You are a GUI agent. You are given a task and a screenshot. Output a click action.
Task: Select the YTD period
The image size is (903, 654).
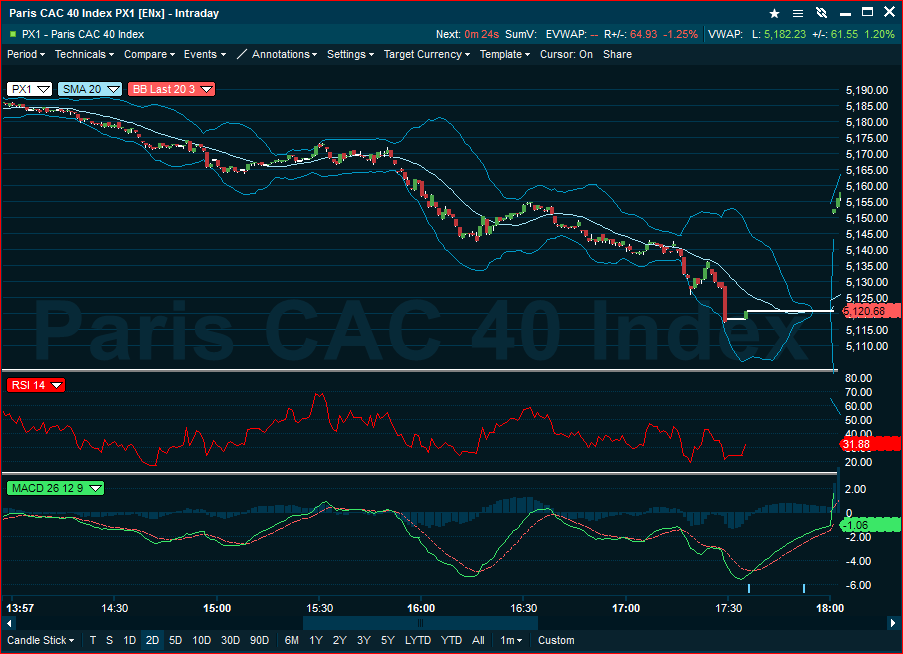coord(452,640)
